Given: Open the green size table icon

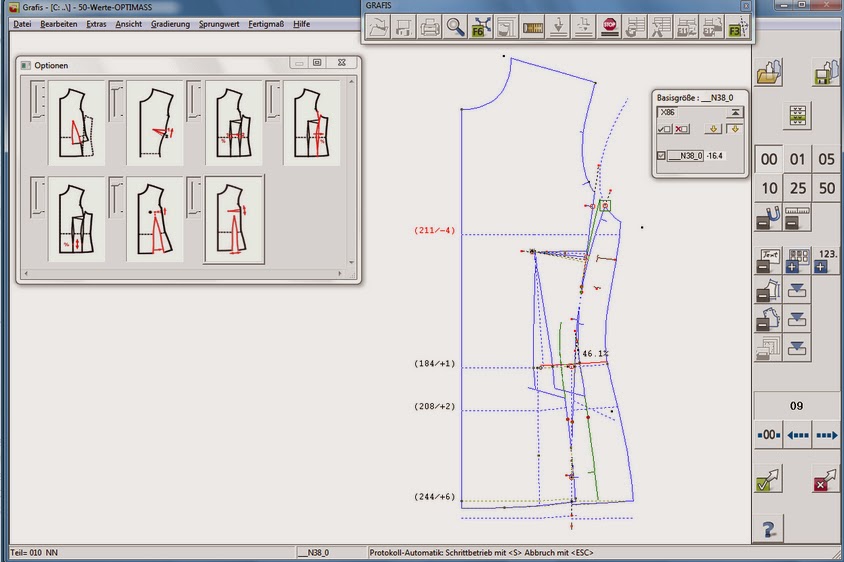Looking at the screenshot, I should (x=798, y=115).
